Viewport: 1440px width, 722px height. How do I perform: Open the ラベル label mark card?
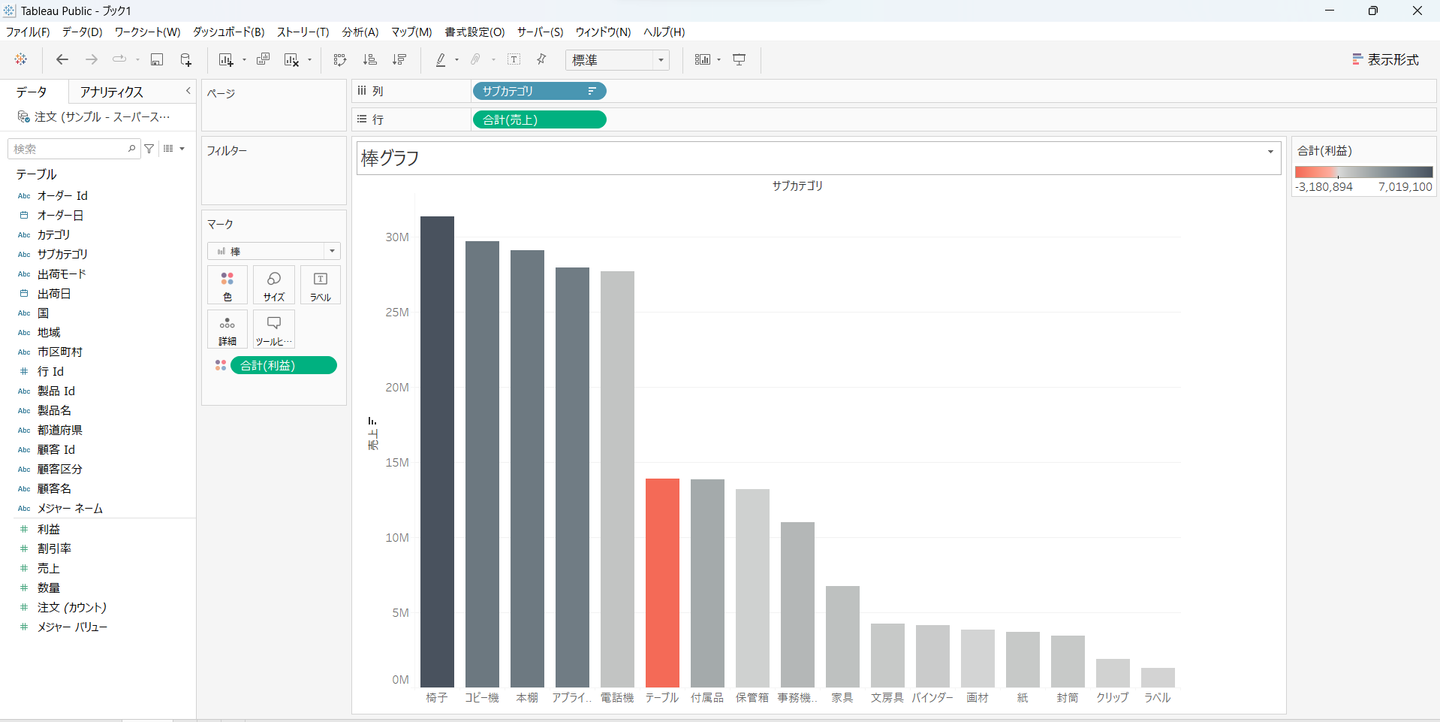click(x=320, y=285)
